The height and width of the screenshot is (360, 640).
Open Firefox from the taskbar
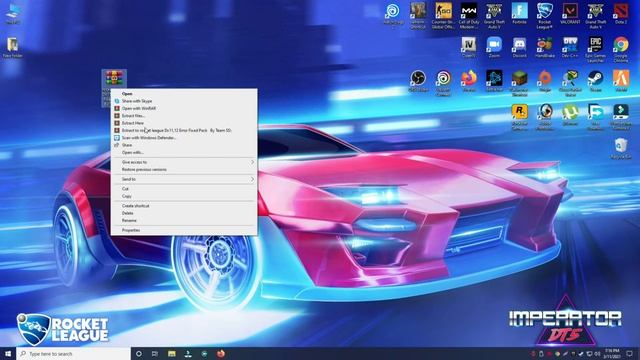coord(221,353)
